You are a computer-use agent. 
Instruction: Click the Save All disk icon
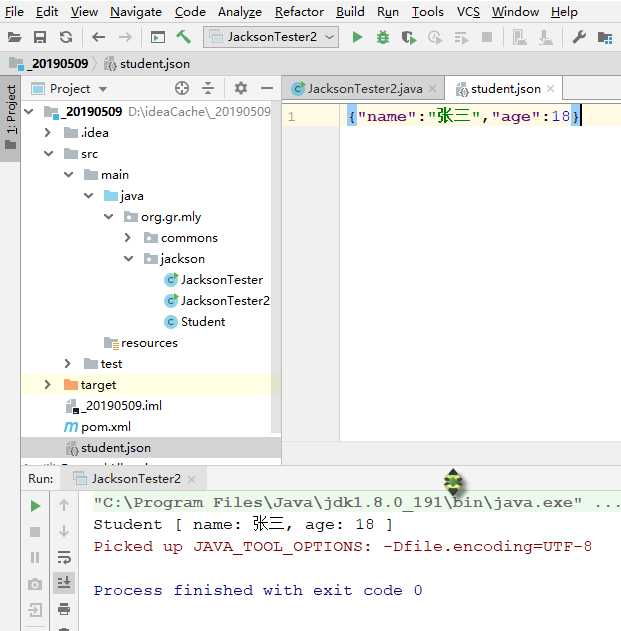(40, 37)
